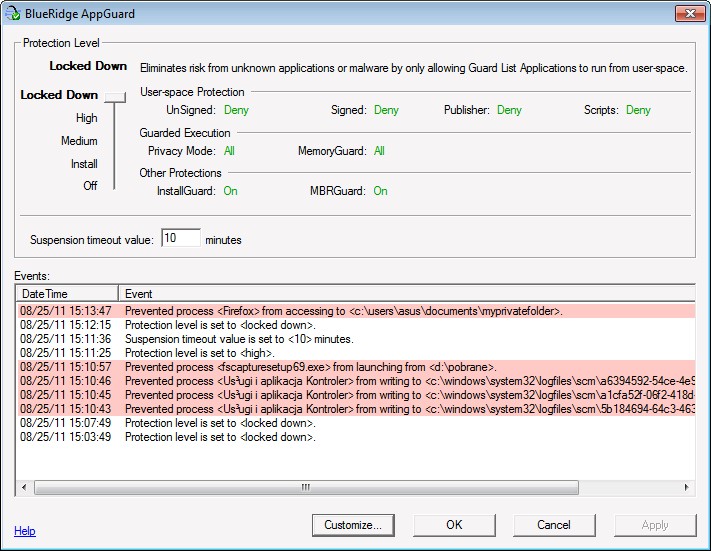
Task: Select the High protection level label
Action: 86,118
